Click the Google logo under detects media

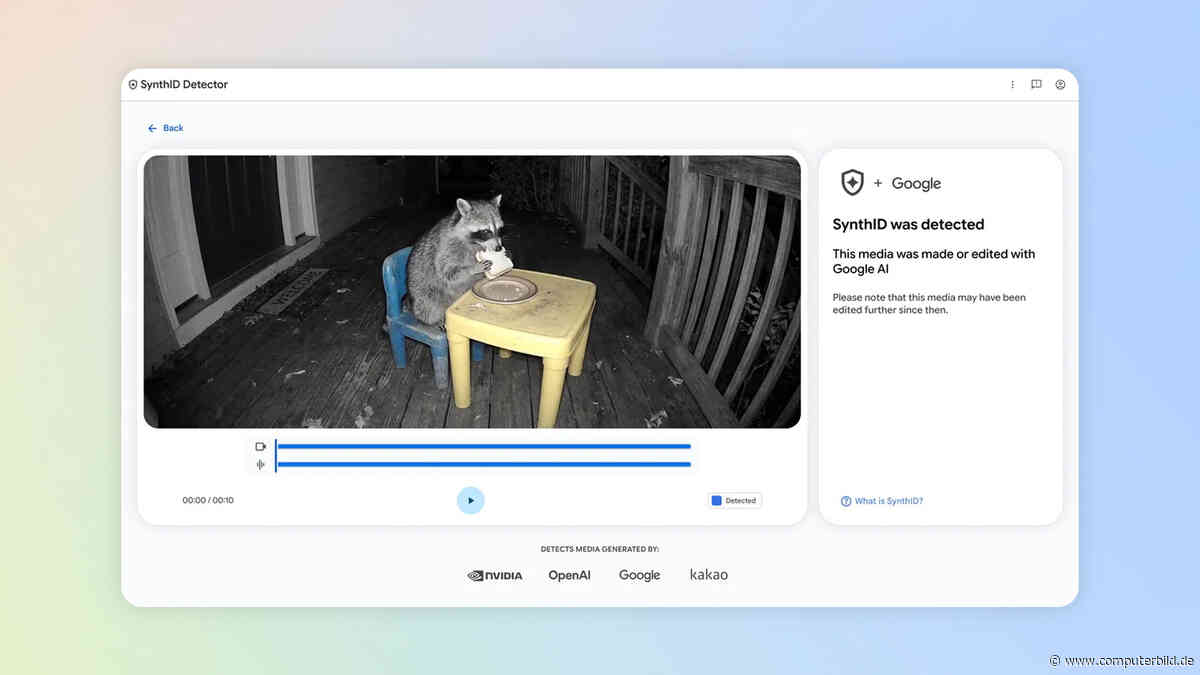click(x=639, y=575)
